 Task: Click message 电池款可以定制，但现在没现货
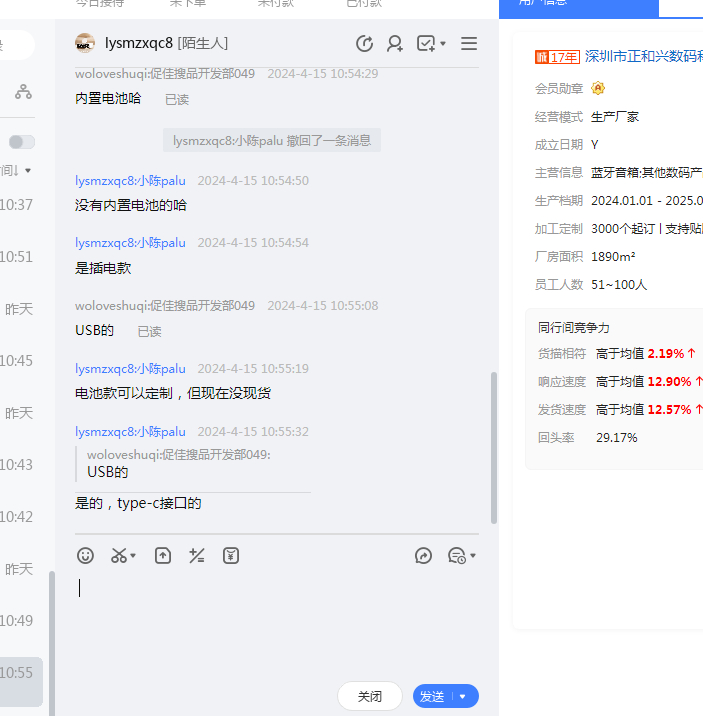click(x=173, y=393)
